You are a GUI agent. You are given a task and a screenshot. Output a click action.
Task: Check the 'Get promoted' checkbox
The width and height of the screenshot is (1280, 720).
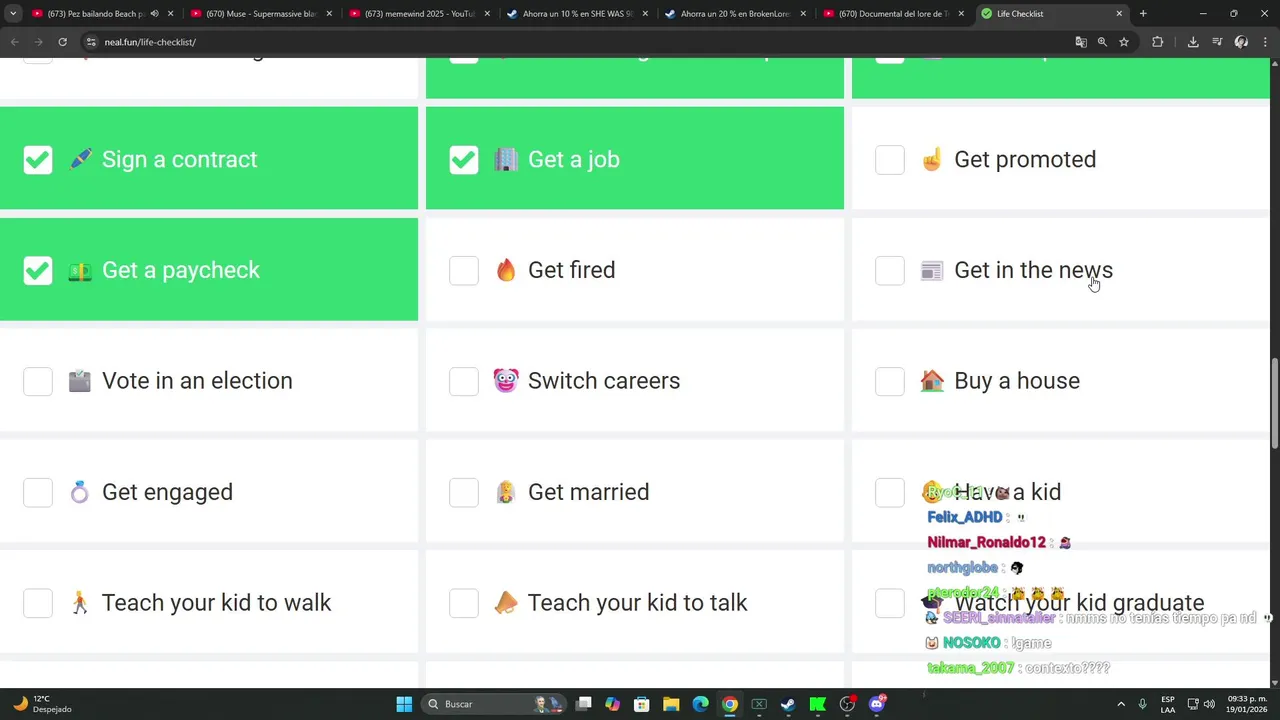(890, 160)
